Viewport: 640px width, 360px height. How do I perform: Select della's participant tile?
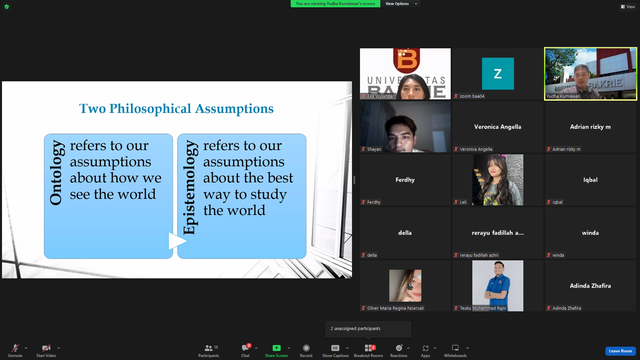click(405, 233)
